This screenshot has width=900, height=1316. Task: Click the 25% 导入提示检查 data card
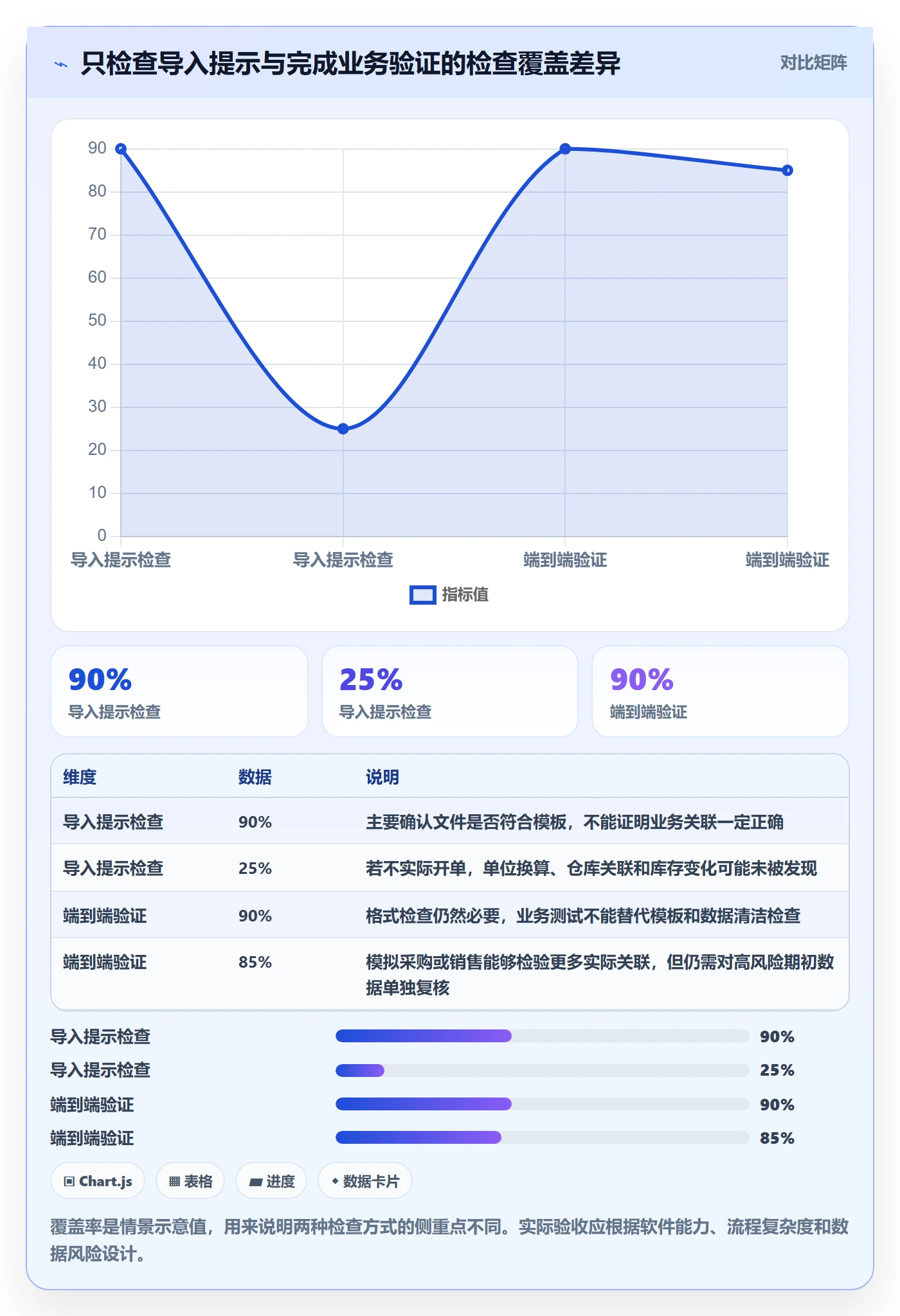[450, 691]
